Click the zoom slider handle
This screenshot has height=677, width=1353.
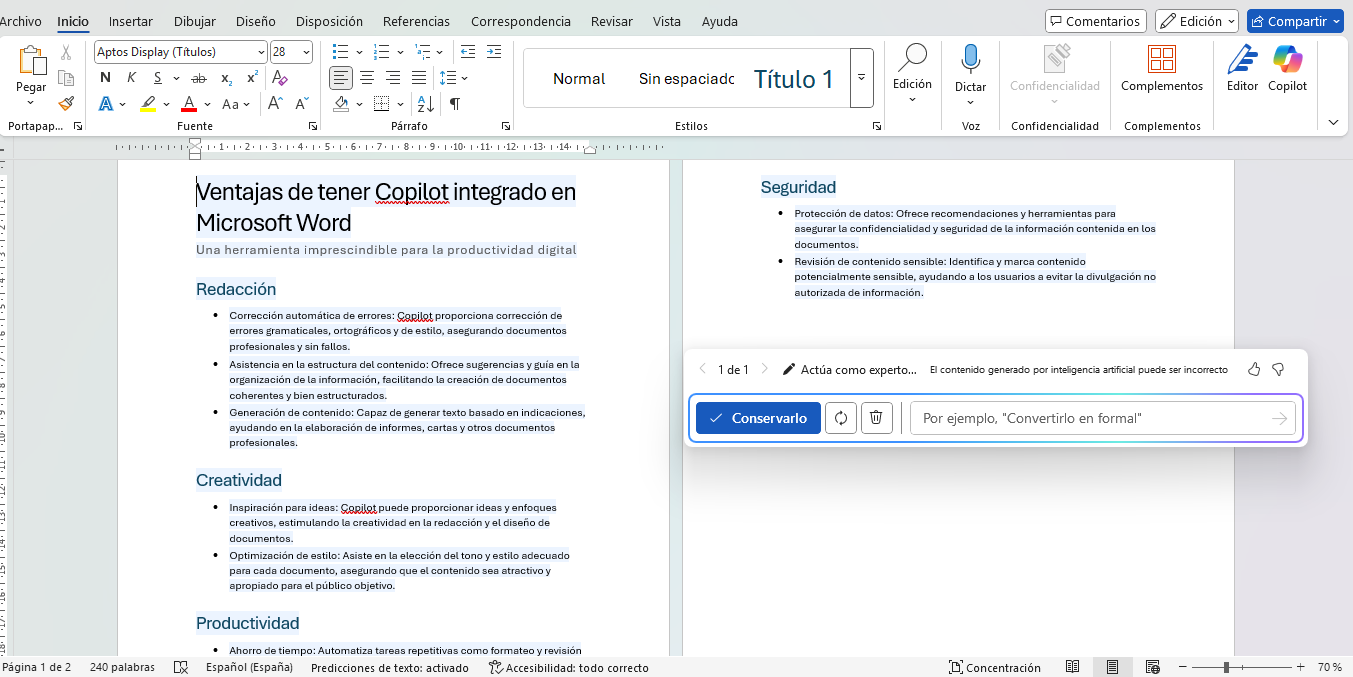click(x=1226, y=667)
